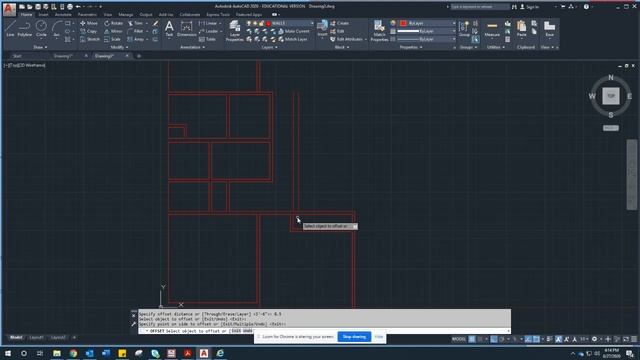Click the Group tool
This screenshot has height=360, width=640.
(x=464, y=29)
